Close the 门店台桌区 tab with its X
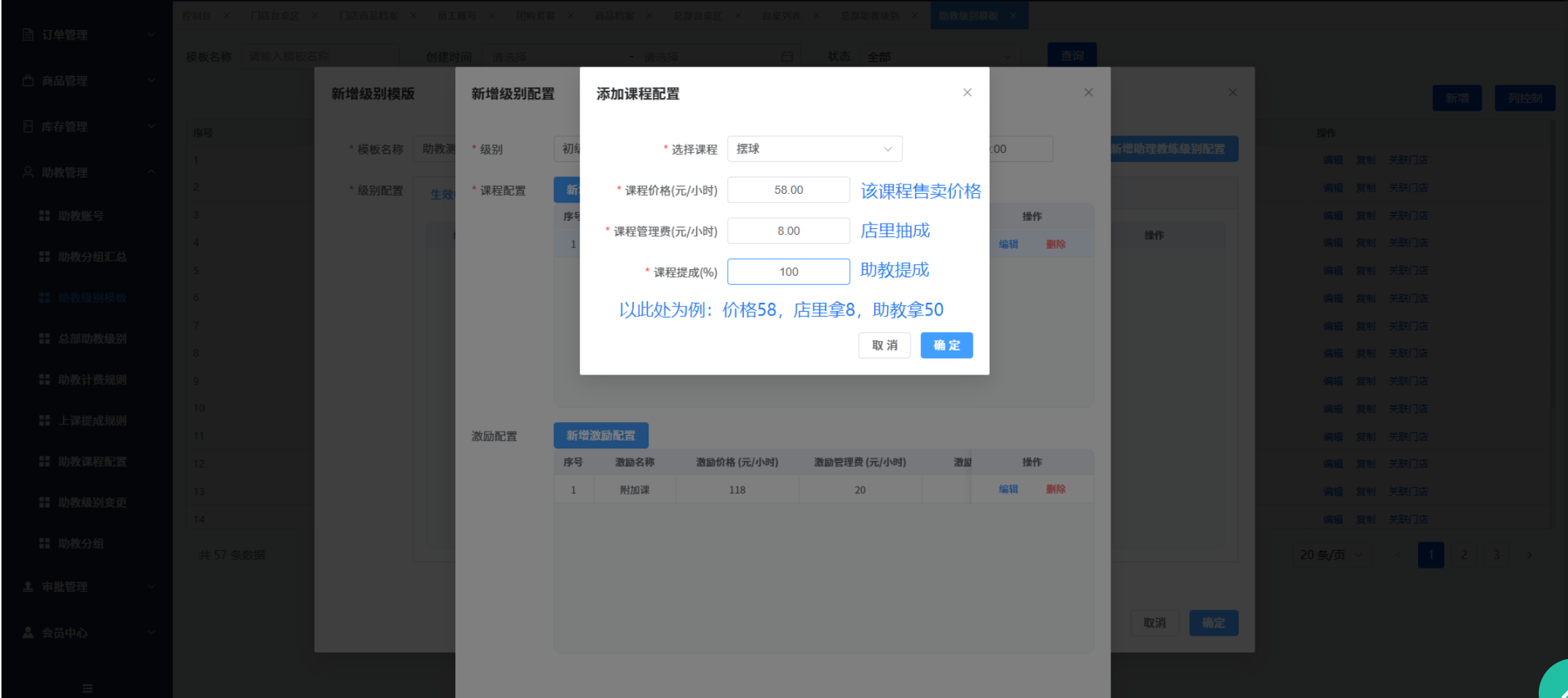Screen dimensions: 1568x698 click(315, 15)
